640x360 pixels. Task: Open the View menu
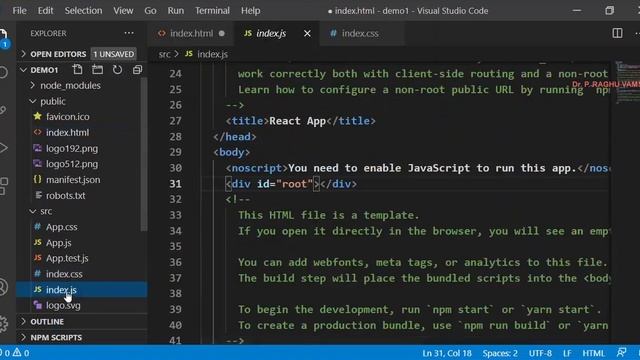click(123, 11)
